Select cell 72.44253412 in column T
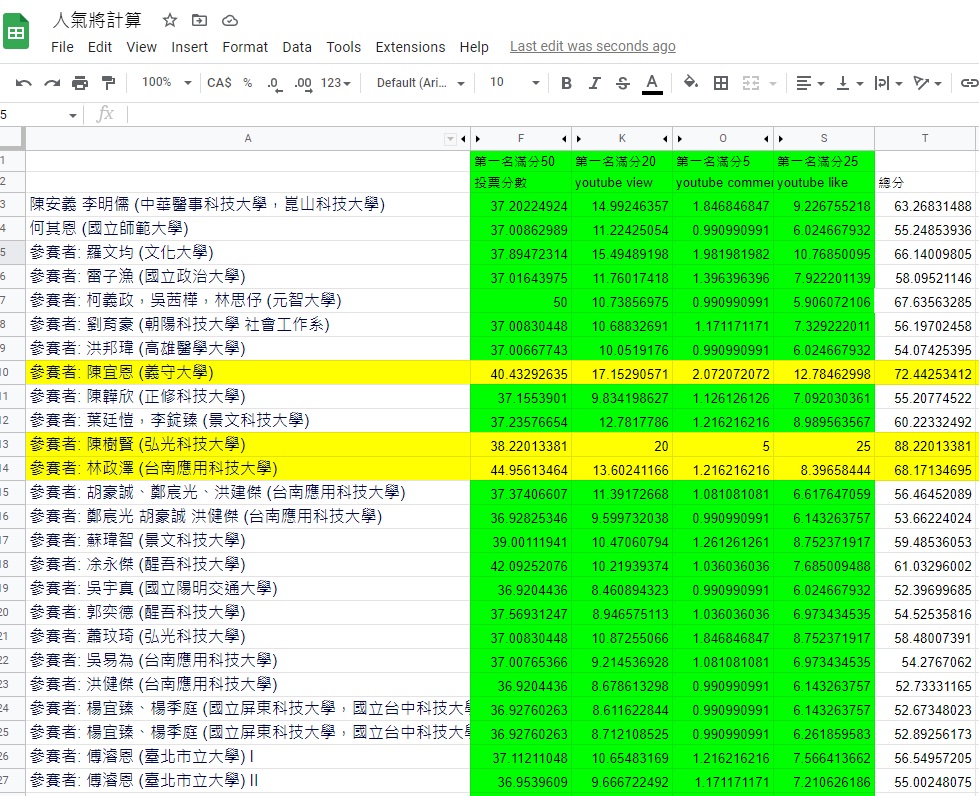The width and height of the screenshot is (979, 796). (925, 373)
